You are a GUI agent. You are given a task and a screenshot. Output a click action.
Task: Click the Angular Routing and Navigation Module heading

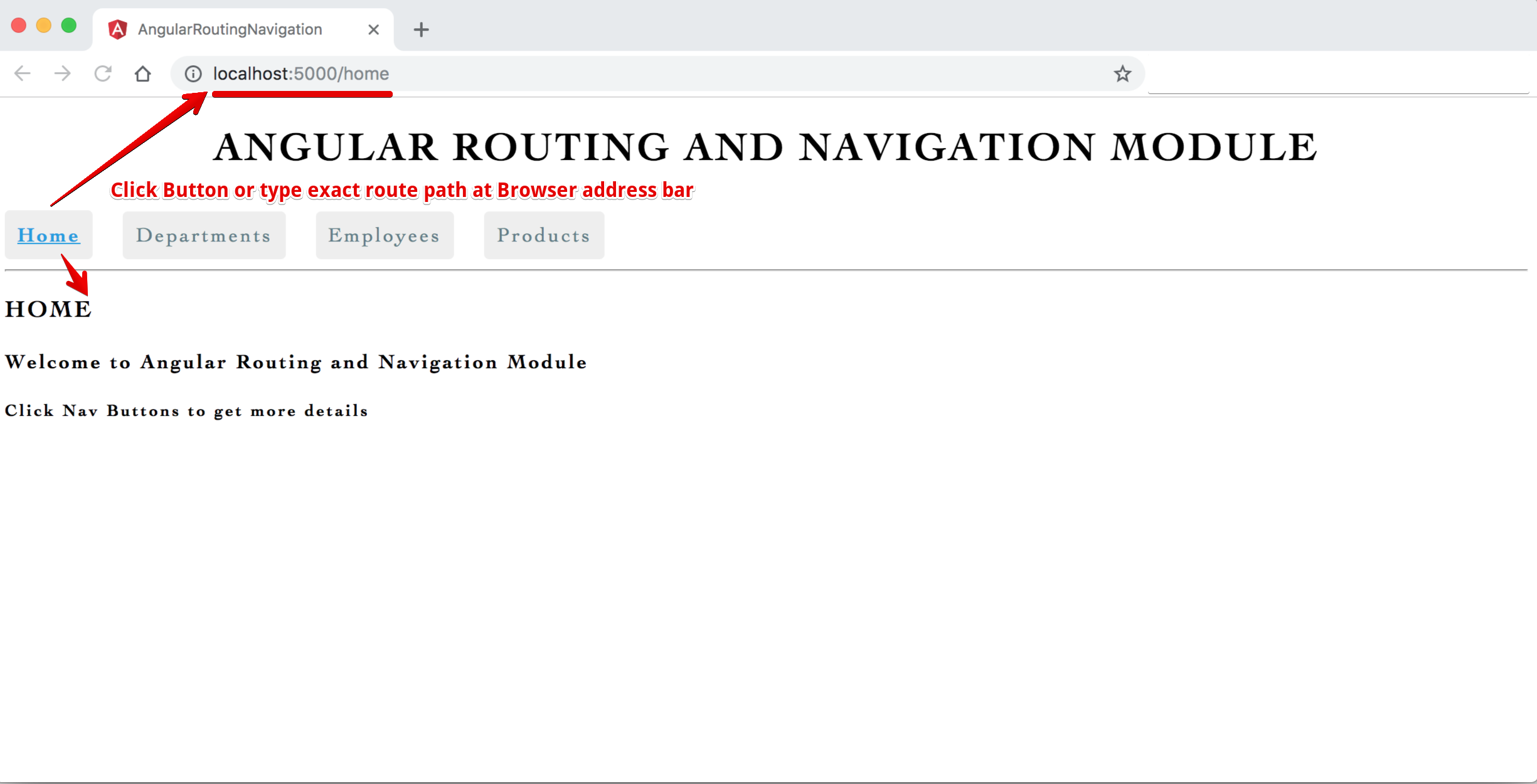tap(765, 147)
